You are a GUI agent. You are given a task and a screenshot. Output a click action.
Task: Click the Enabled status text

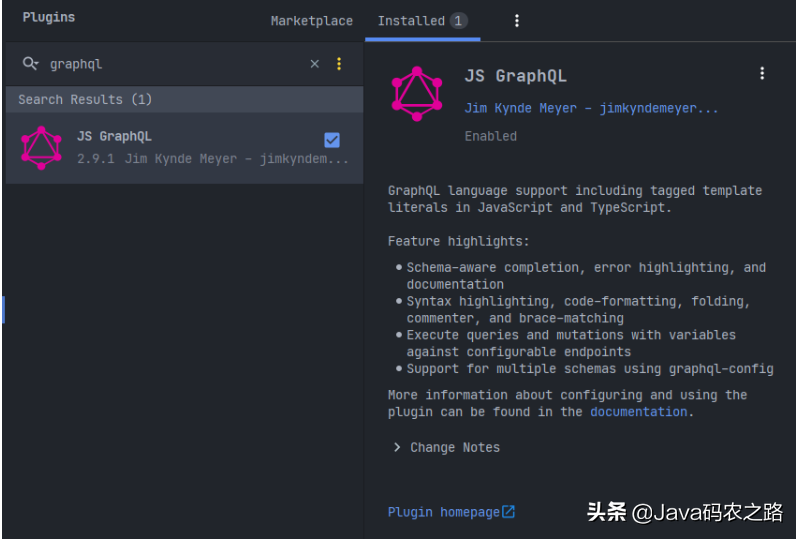[x=490, y=136]
